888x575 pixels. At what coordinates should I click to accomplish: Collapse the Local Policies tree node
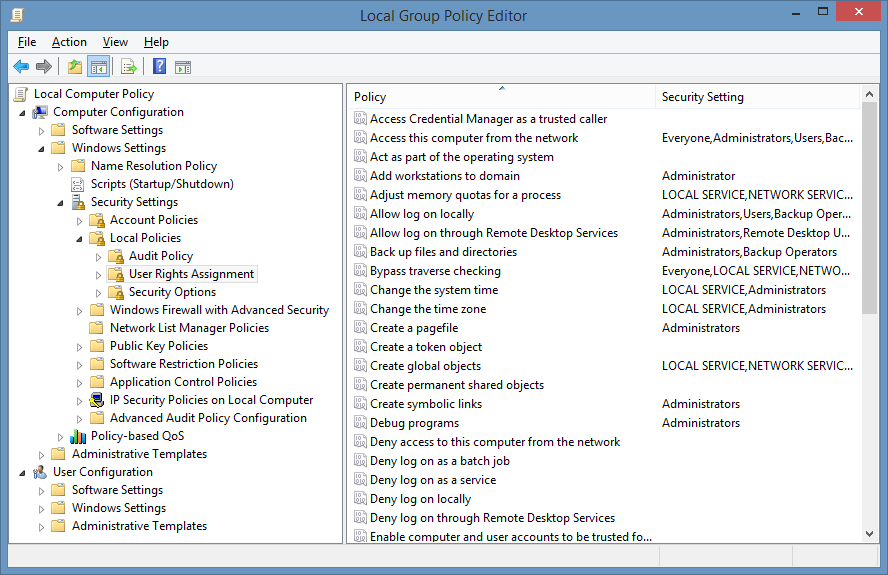tap(79, 239)
